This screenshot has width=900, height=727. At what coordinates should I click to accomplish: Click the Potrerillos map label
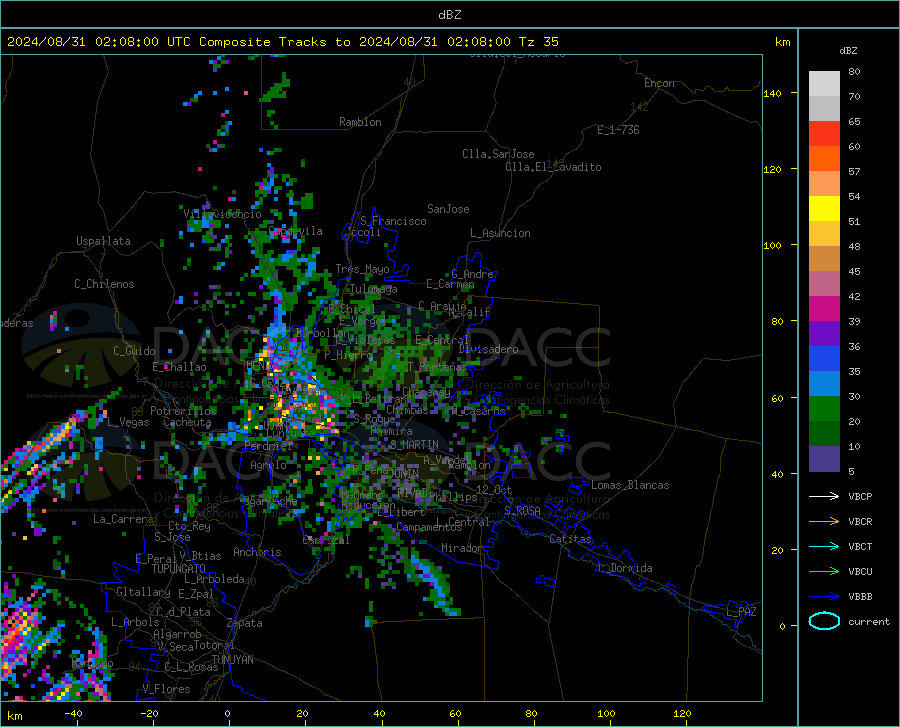[183, 411]
